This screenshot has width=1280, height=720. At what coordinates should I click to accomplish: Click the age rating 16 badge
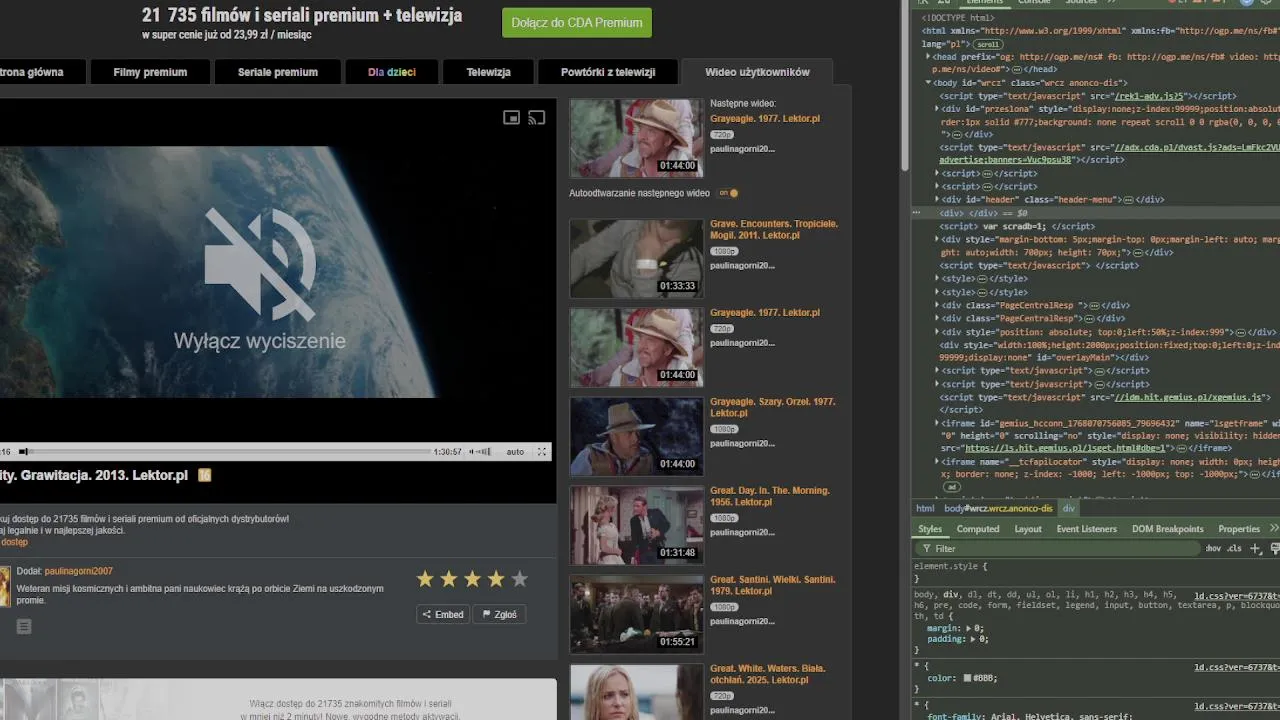[205, 475]
